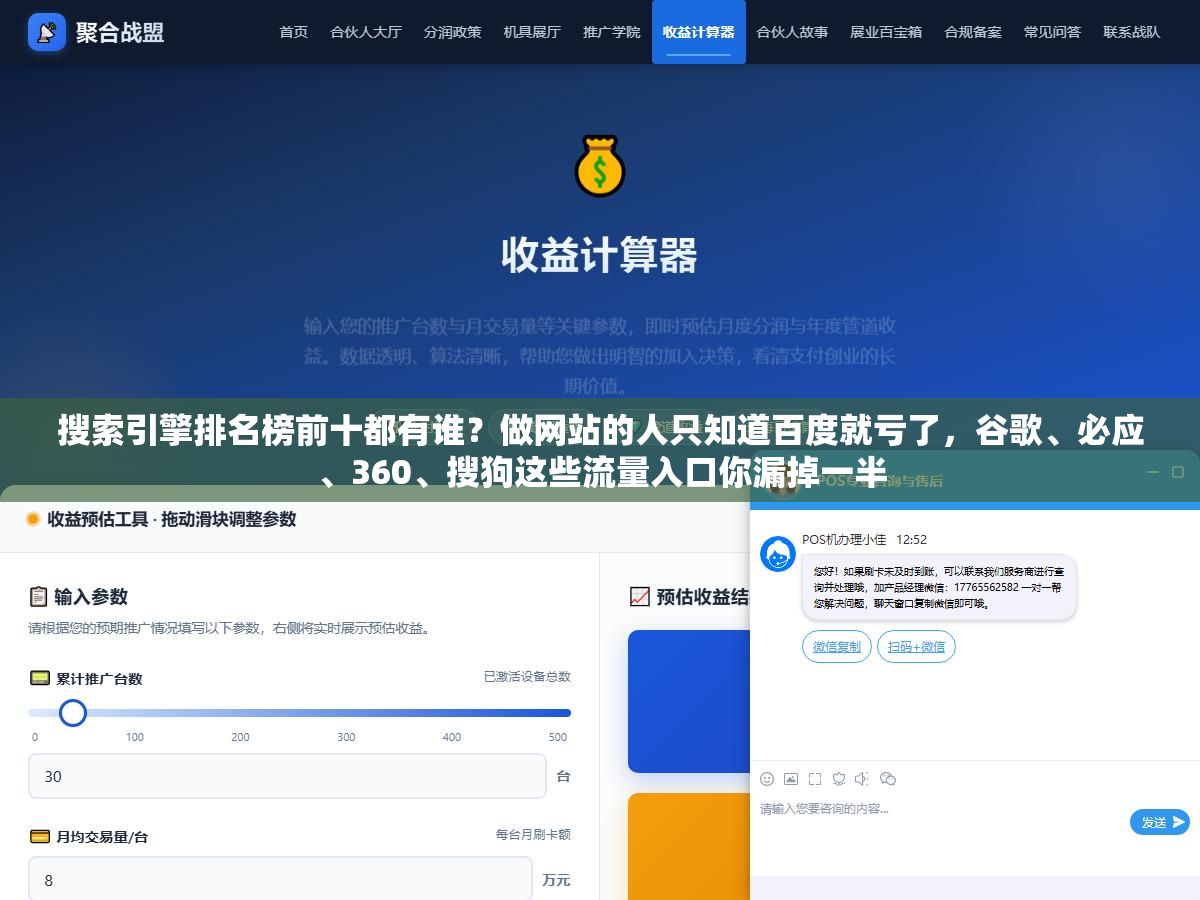The image size is (1200, 900).
Task: Click the 聚合战盟 logo icon
Action: point(46,32)
